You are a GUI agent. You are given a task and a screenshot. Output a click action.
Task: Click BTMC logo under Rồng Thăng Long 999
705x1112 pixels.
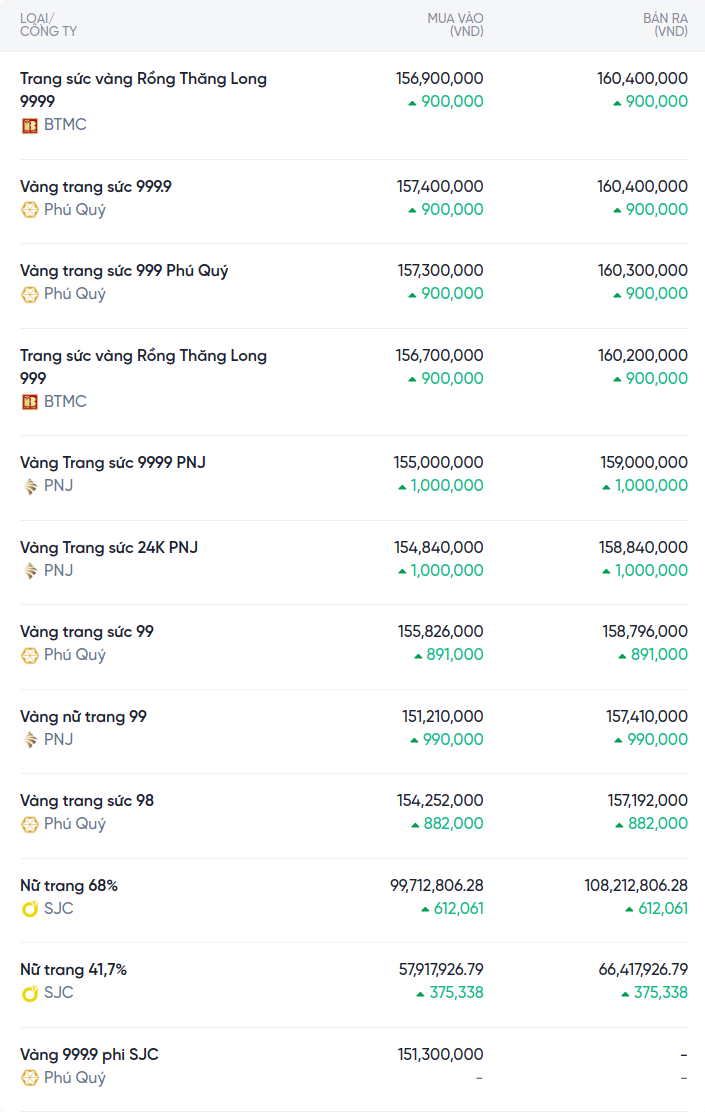click(30, 402)
